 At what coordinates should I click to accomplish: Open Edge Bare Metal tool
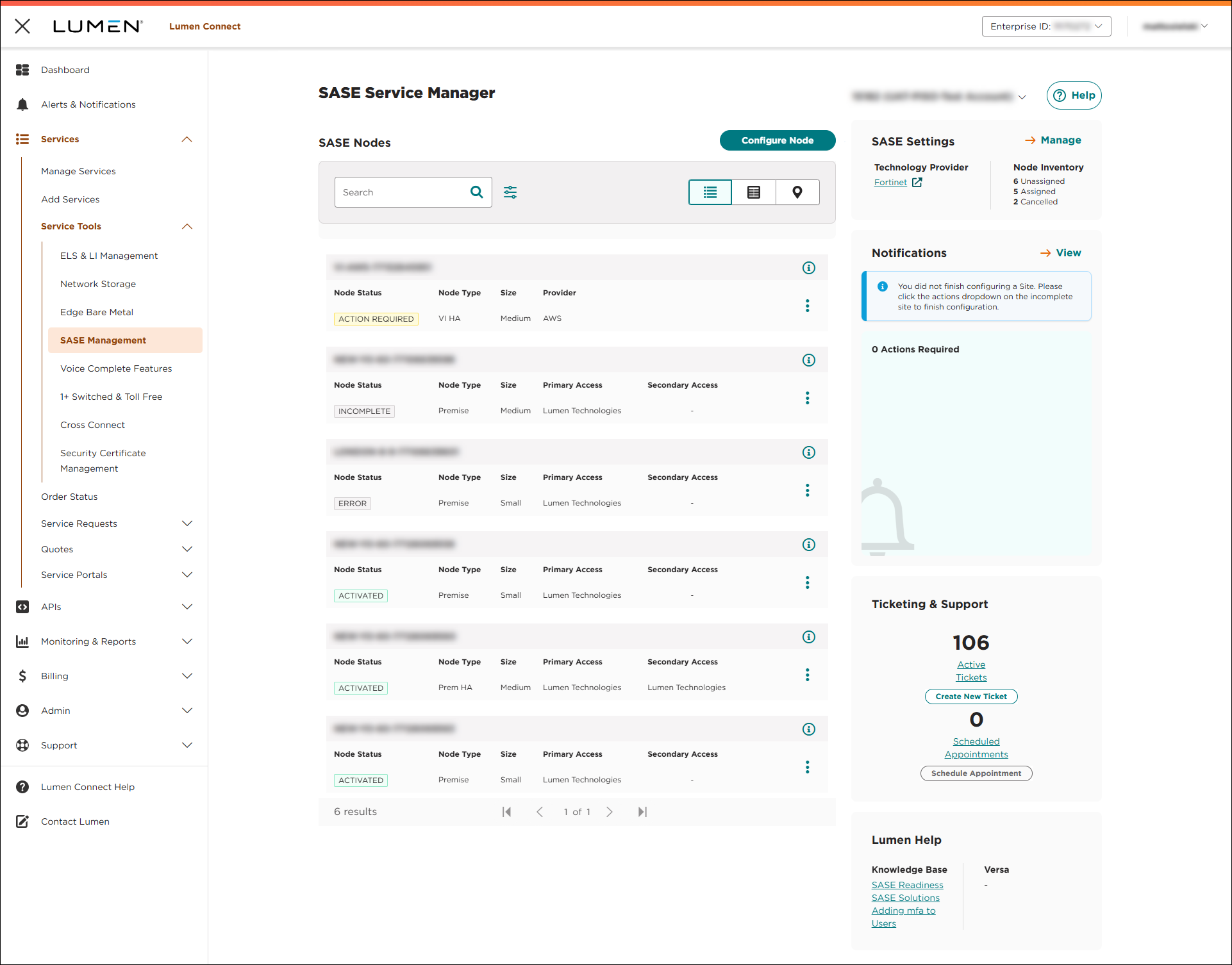(97, 312)
